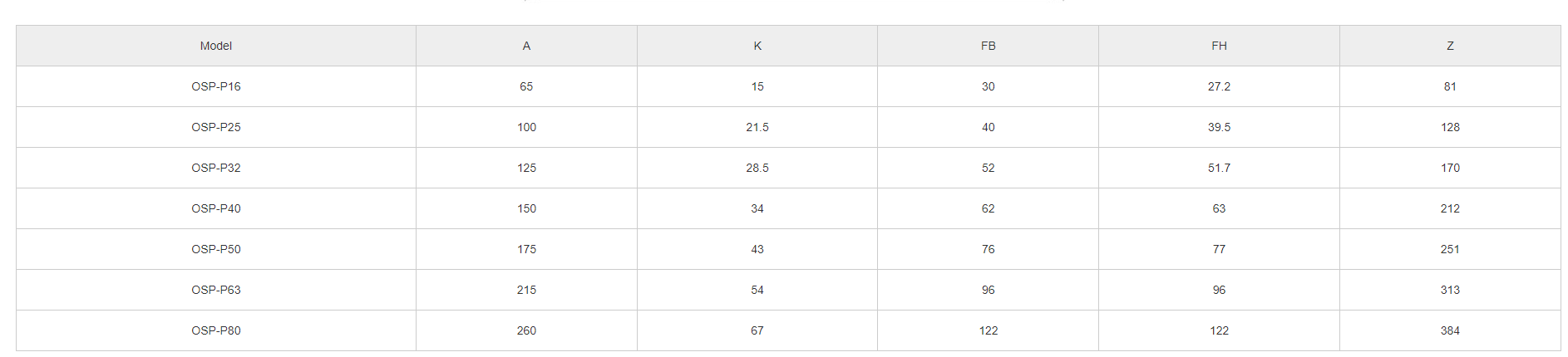
Task: Select the OSP-P16 model cell
Action: coord(216,86)
